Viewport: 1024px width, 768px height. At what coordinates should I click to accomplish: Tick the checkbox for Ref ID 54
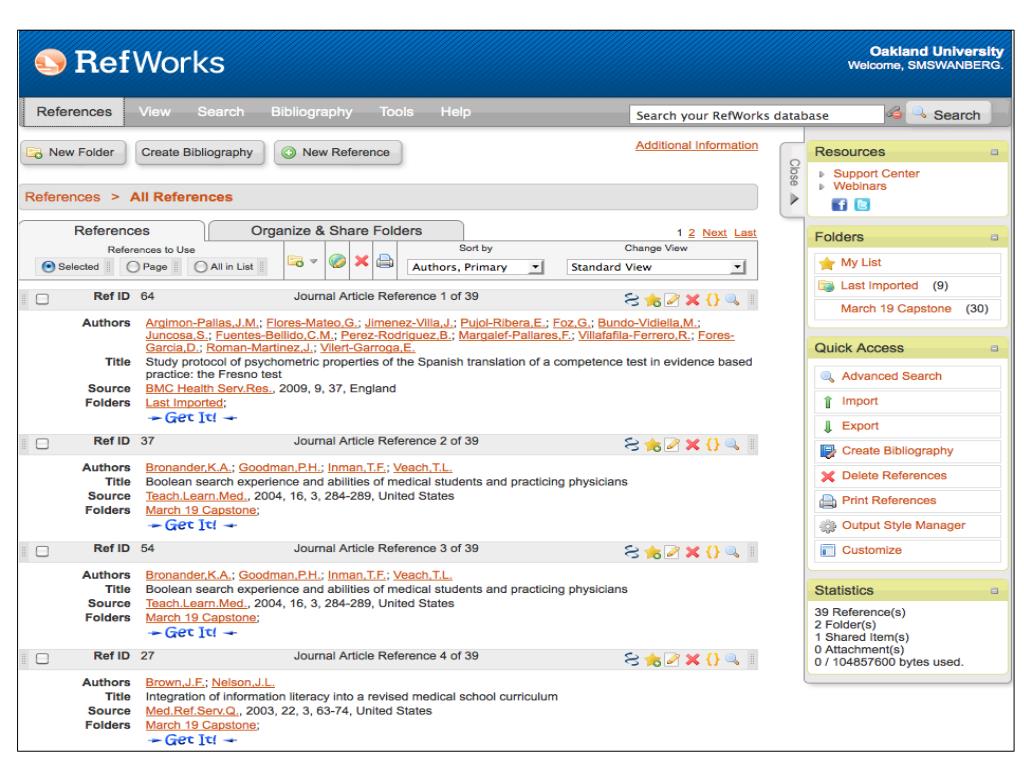(x=42, y=551)
